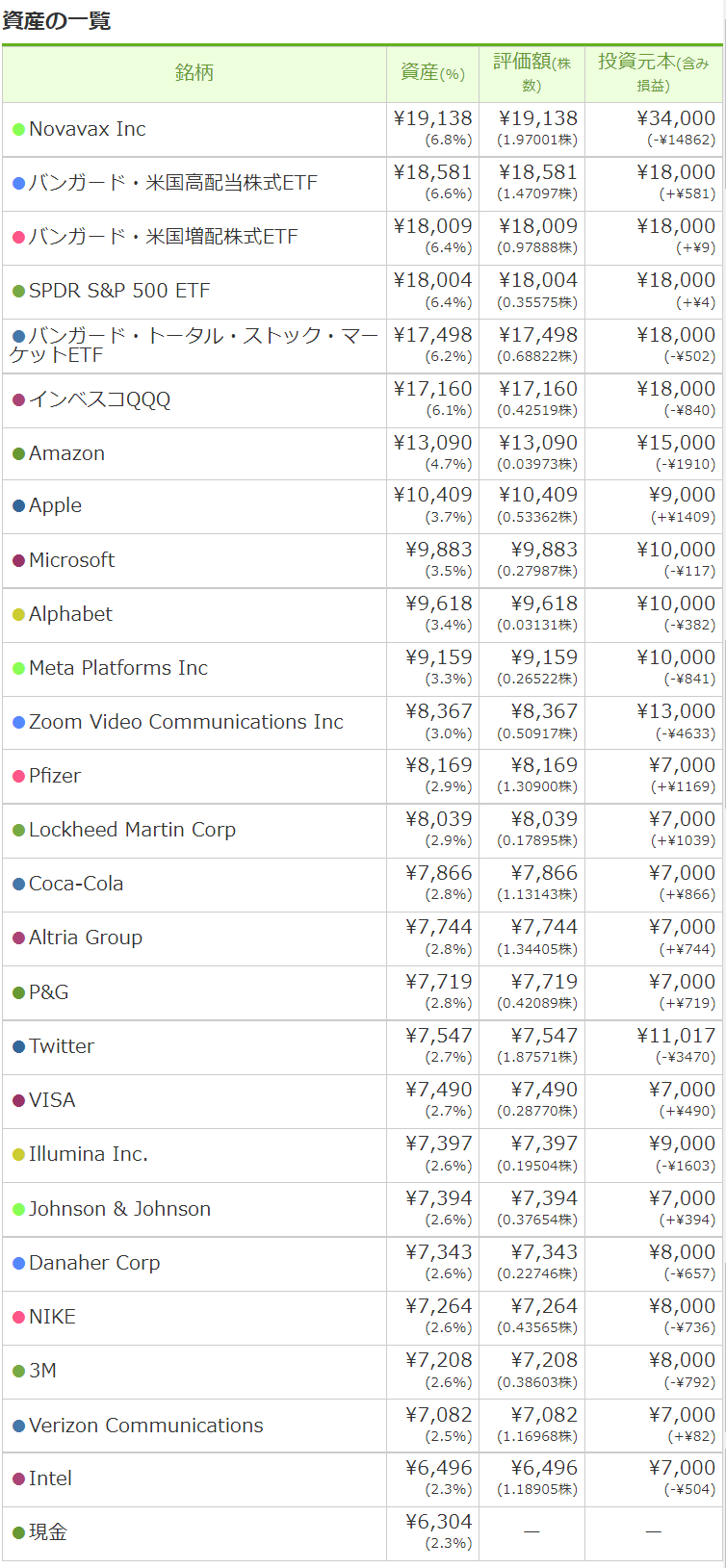
Task: Sort by the 資産(%) column header
Action: point(432,73)
